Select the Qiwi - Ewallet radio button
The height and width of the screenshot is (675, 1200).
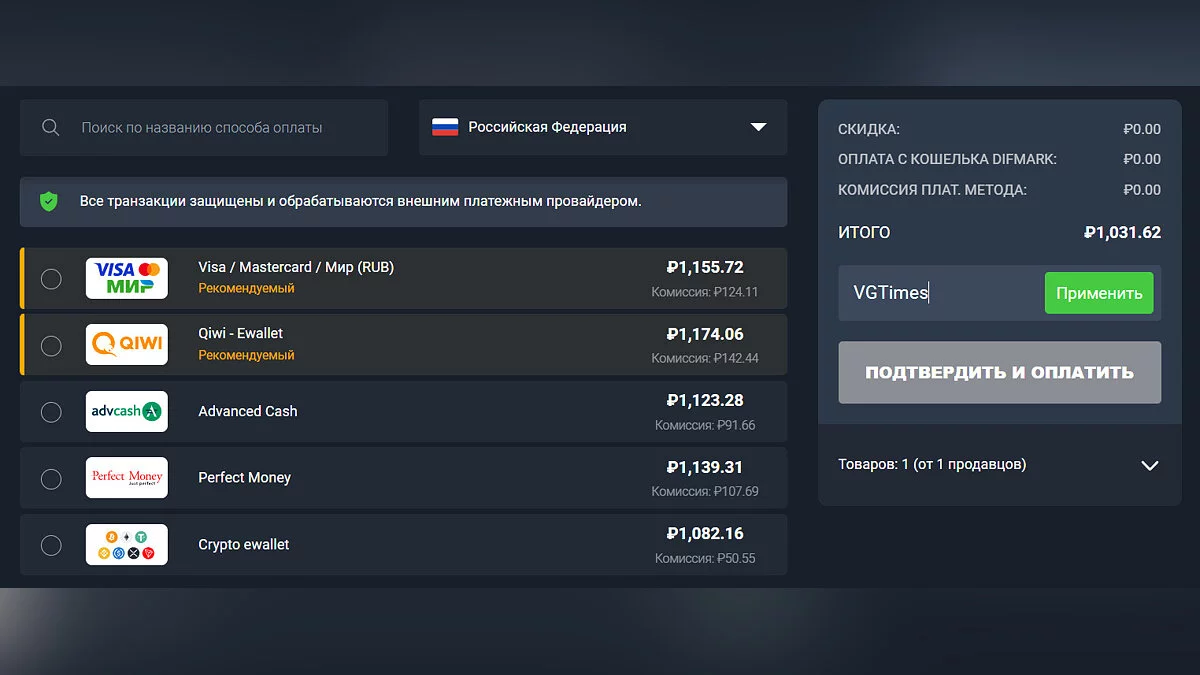51,346
